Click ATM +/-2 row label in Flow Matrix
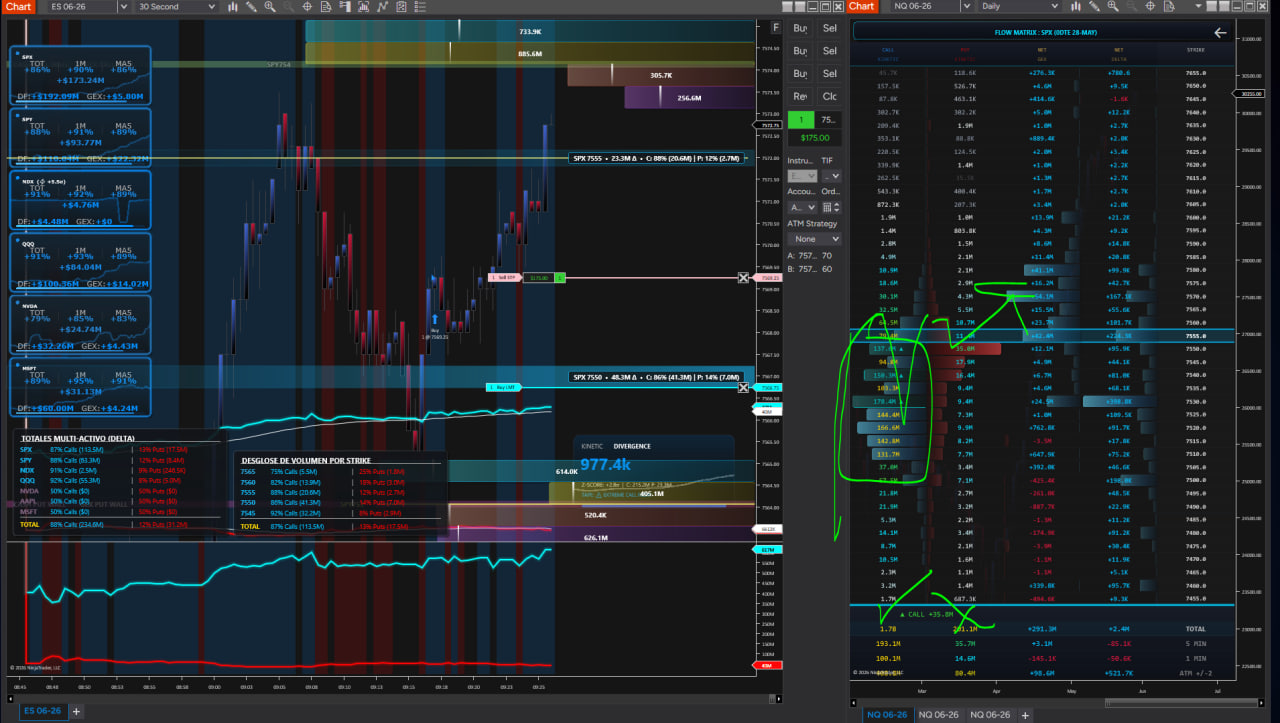Image resolution: width=1280 pixels, height=723 pixels. [x=1193, y=673]
